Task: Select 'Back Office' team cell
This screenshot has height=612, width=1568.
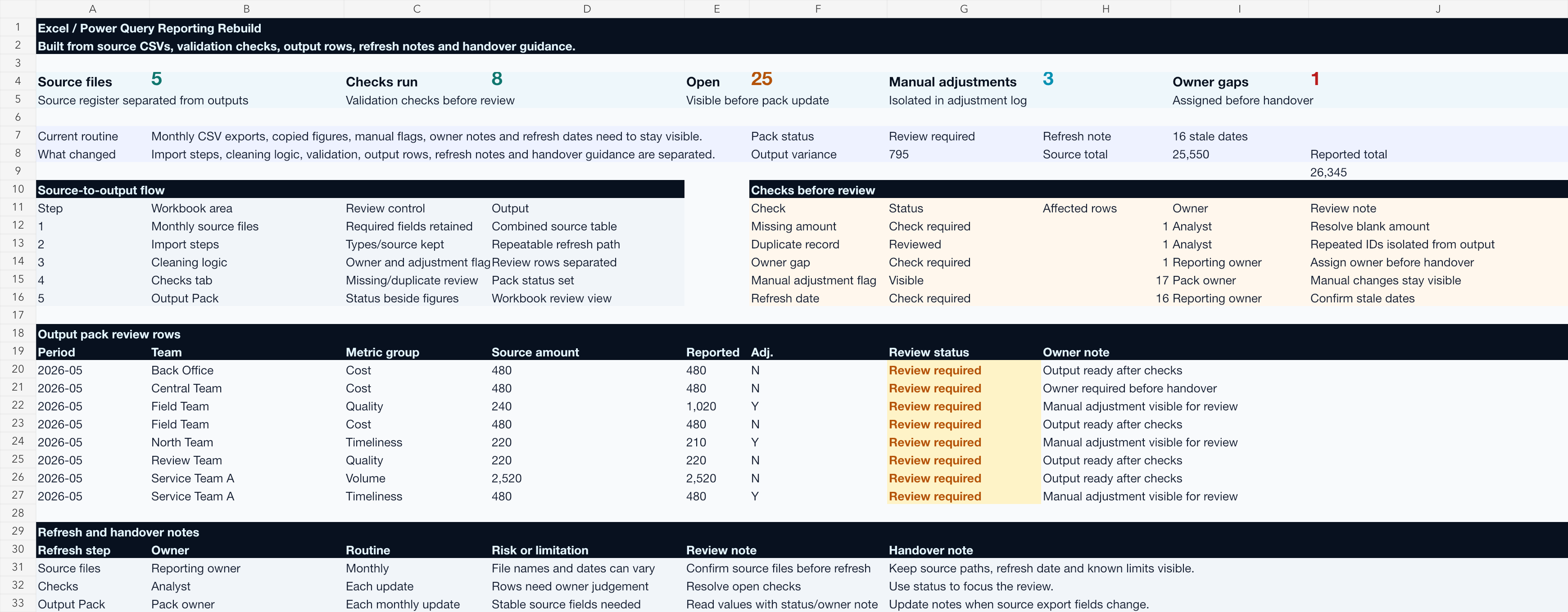Action: pos(182,370)
